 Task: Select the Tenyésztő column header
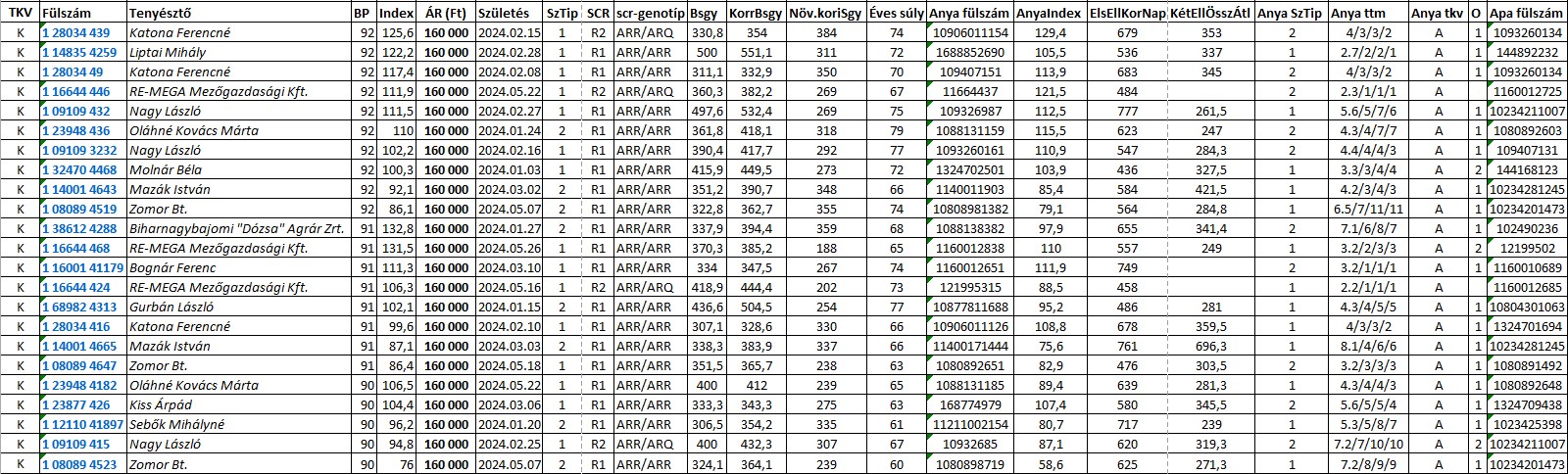160,14
